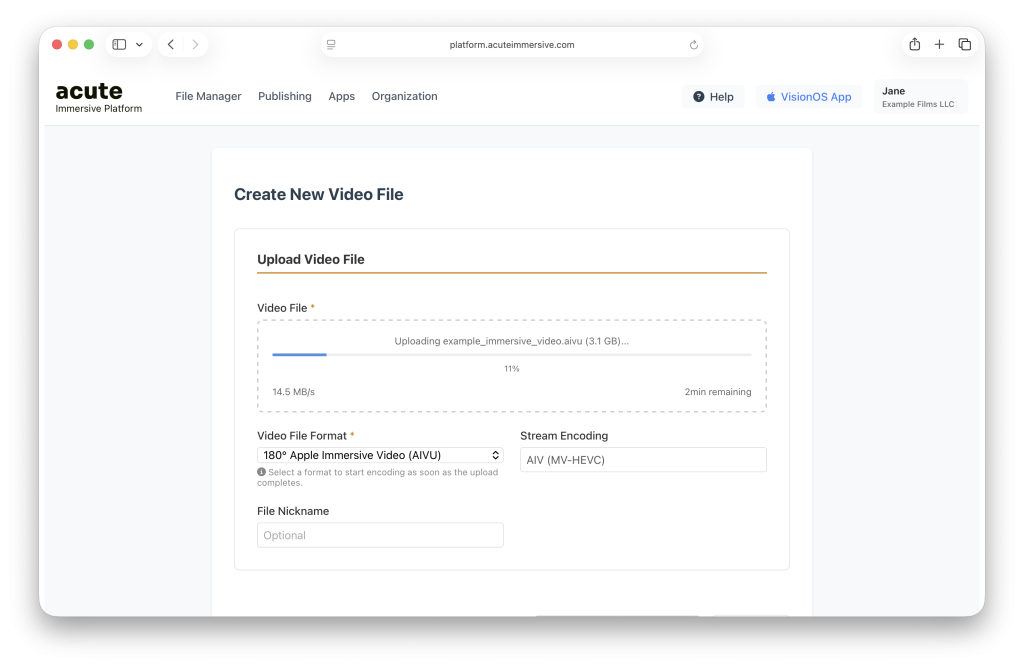Focus the File Nickname input field
This screenshot has width=1024, height=668.
[x=380, y=535]
